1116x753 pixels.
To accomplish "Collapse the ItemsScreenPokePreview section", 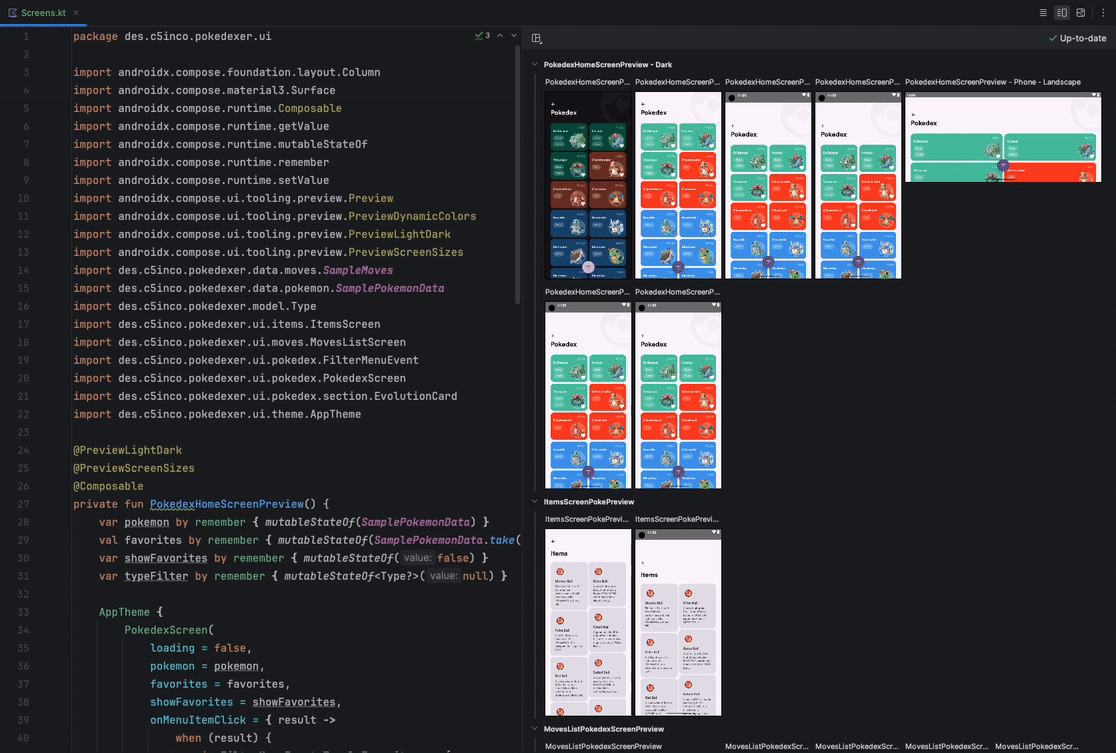I will coord(533,501).
